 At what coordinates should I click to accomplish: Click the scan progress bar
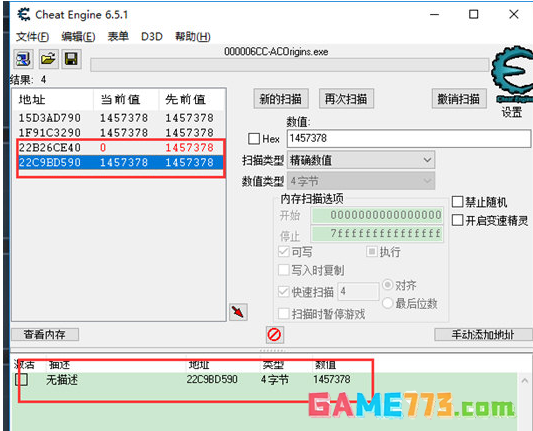coord(289,65)
